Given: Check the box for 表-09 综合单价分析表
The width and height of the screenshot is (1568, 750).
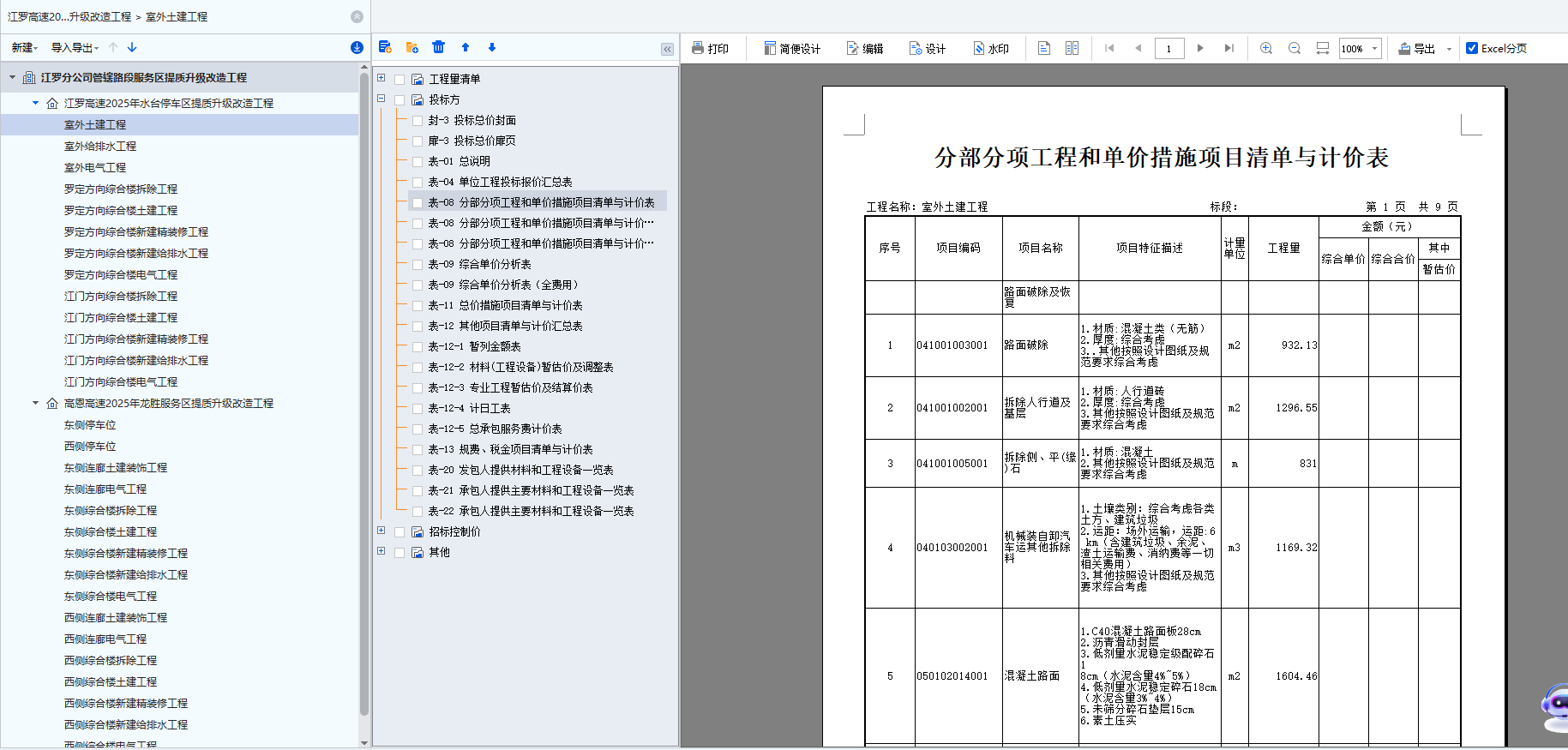Looking at the screenshot, I should [x=418, y=264].
